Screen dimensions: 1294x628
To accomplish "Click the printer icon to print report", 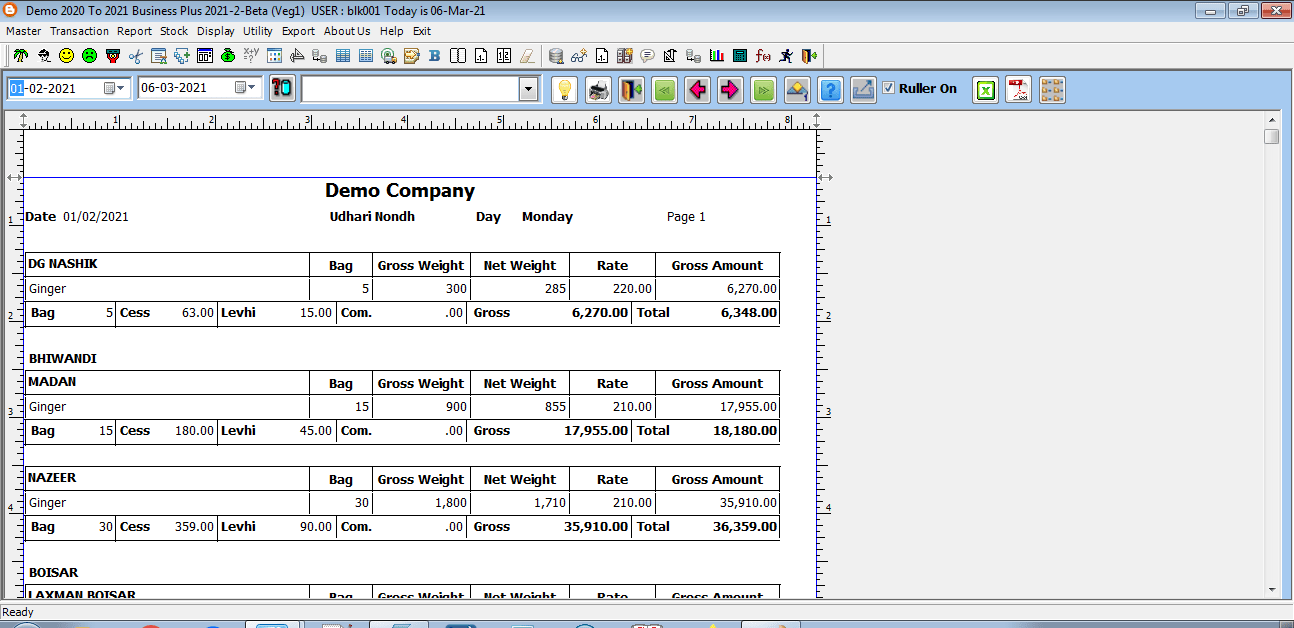I will (x=598, y=90).
